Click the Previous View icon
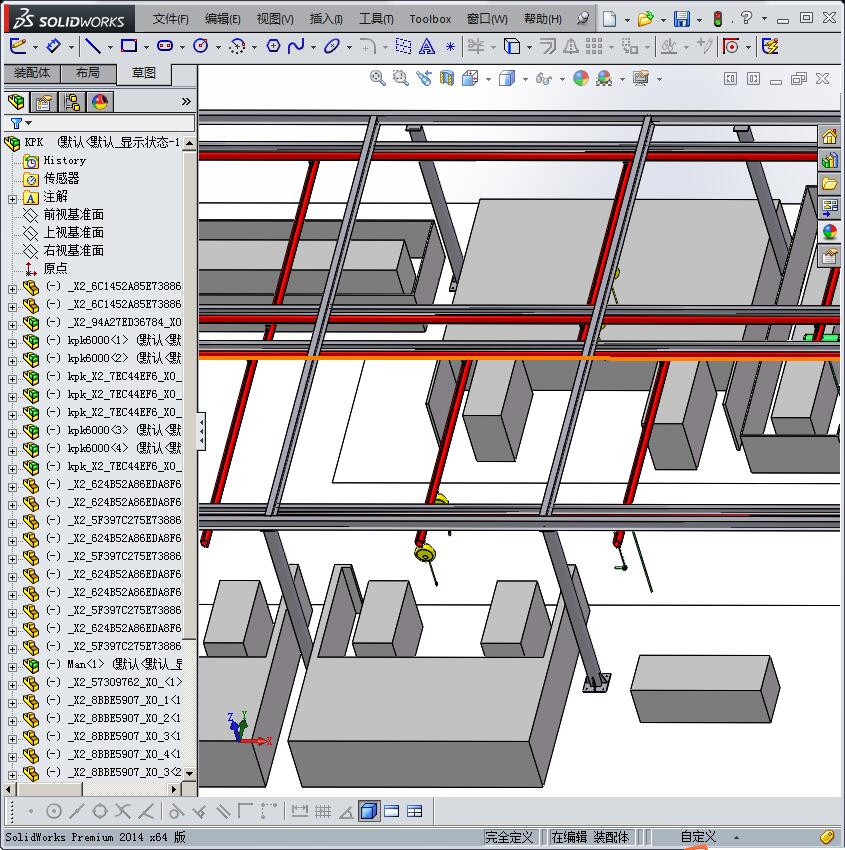The height and width of the screenshot is (850, 845). click(424, 79)
